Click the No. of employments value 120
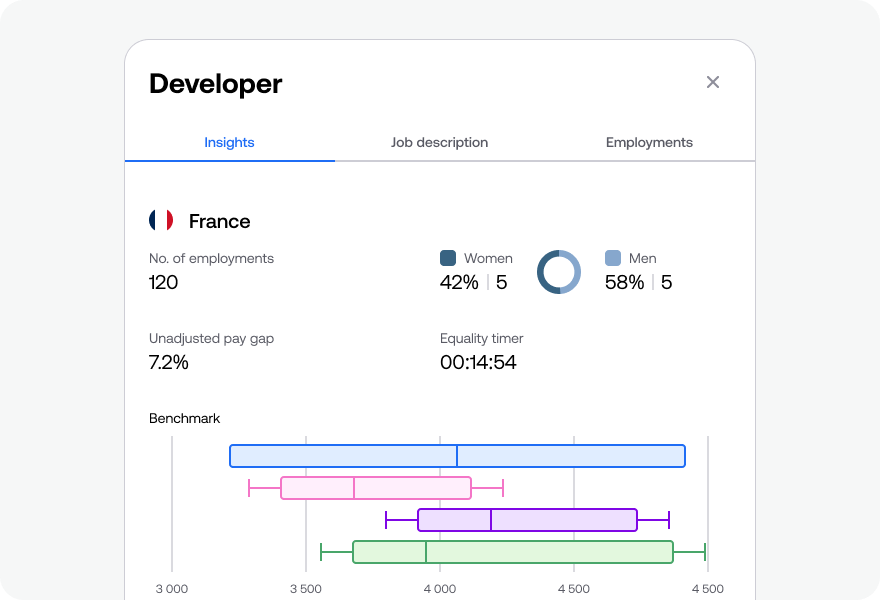 163,282
